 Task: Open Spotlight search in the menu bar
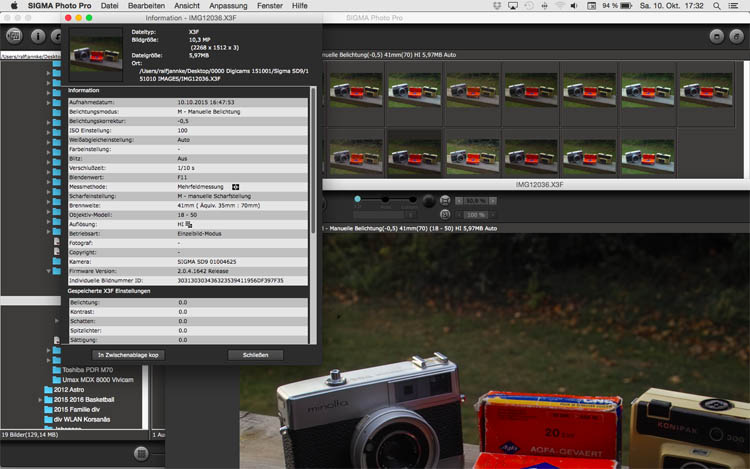[x=718, y=5]
